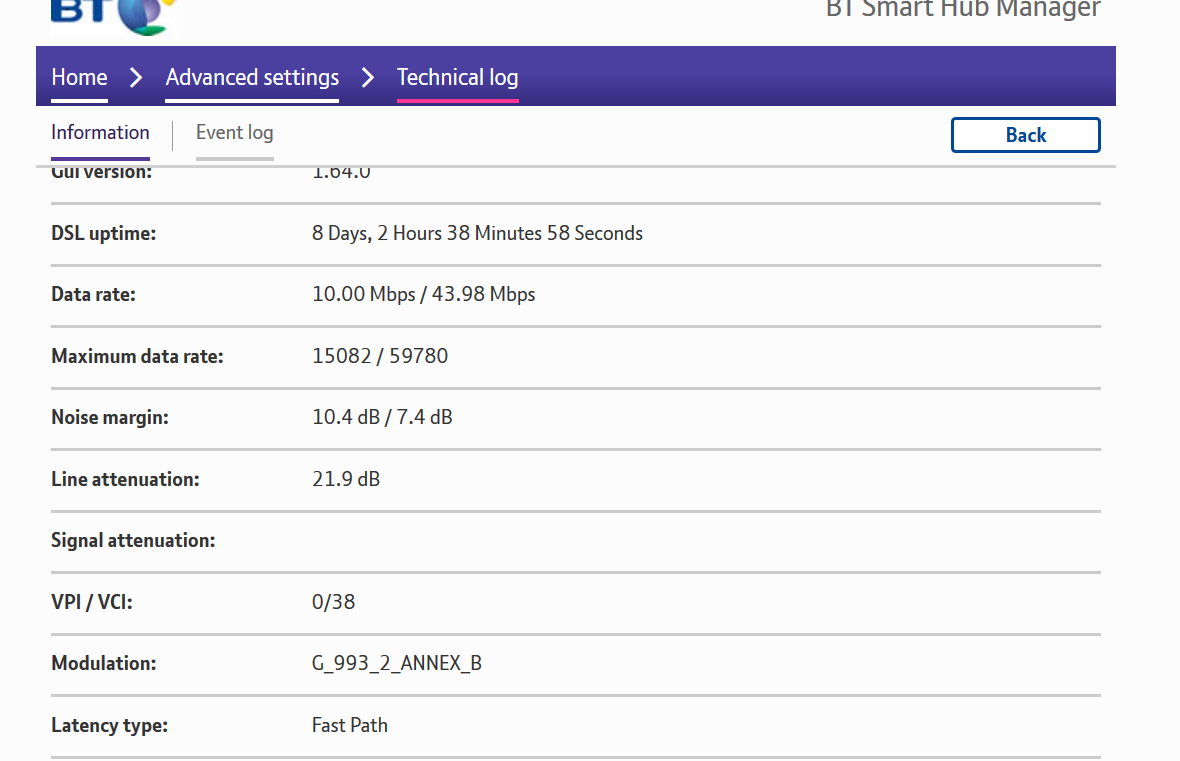This screenshot has height=761, width=1180.
Task: Click the Signal attenuation label
Action: [133, 541]
